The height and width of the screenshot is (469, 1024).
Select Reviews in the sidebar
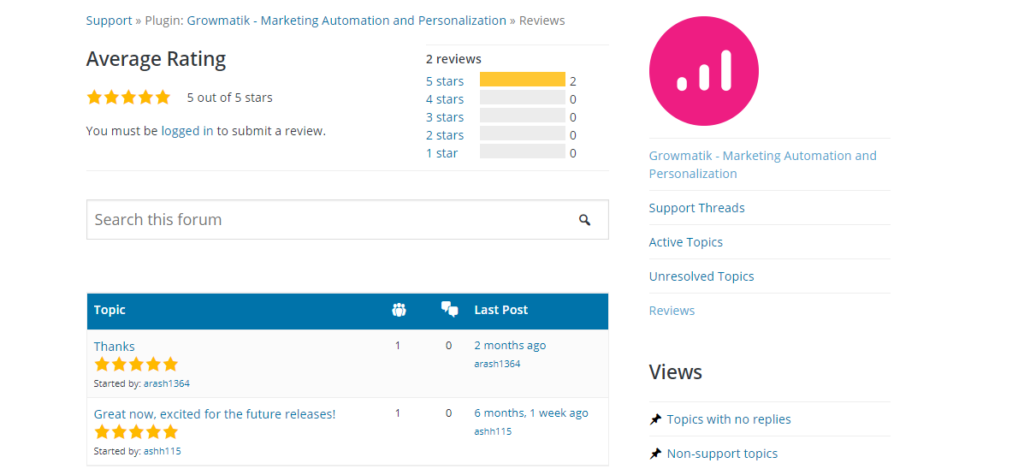click(672, 311)
